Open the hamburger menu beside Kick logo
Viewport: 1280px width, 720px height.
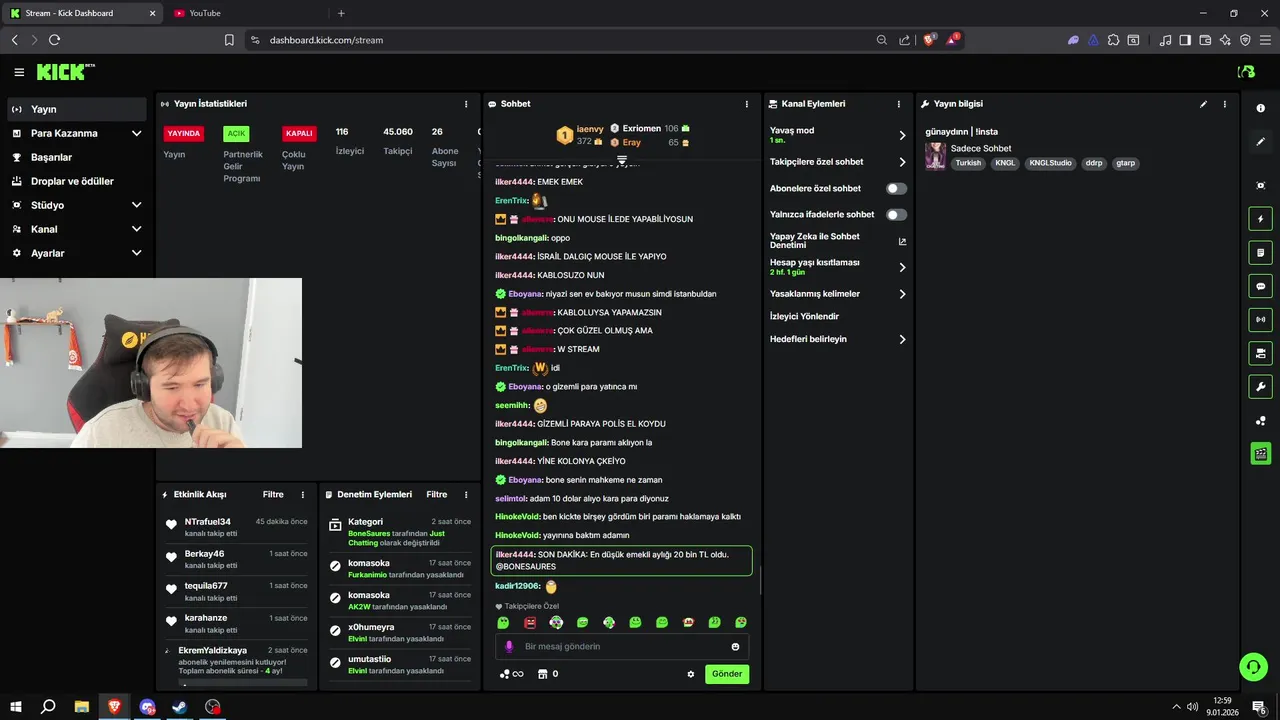pyautogui.click(x=19, y=72)
